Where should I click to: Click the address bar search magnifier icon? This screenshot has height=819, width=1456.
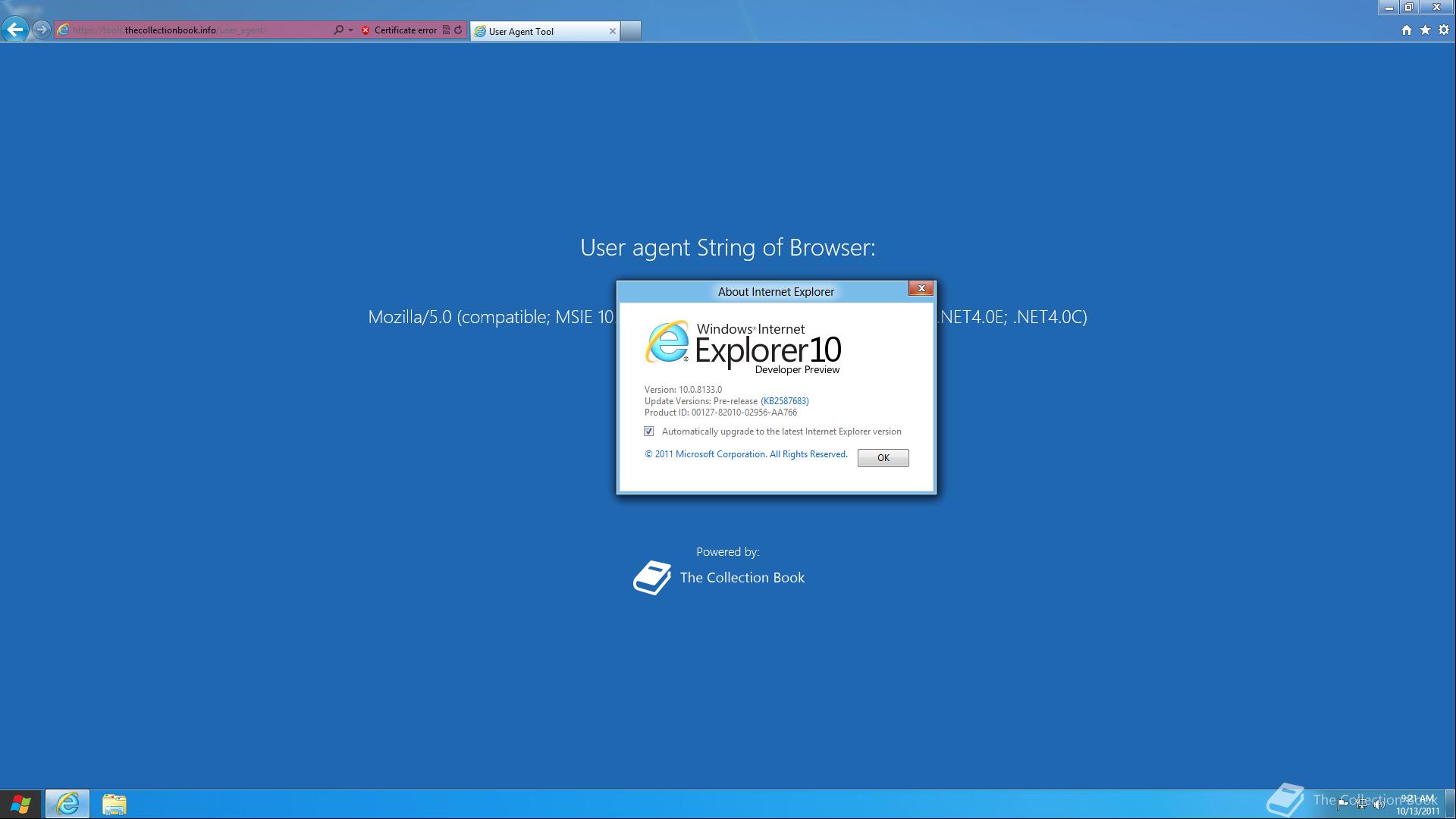click(x=338, y=30)
